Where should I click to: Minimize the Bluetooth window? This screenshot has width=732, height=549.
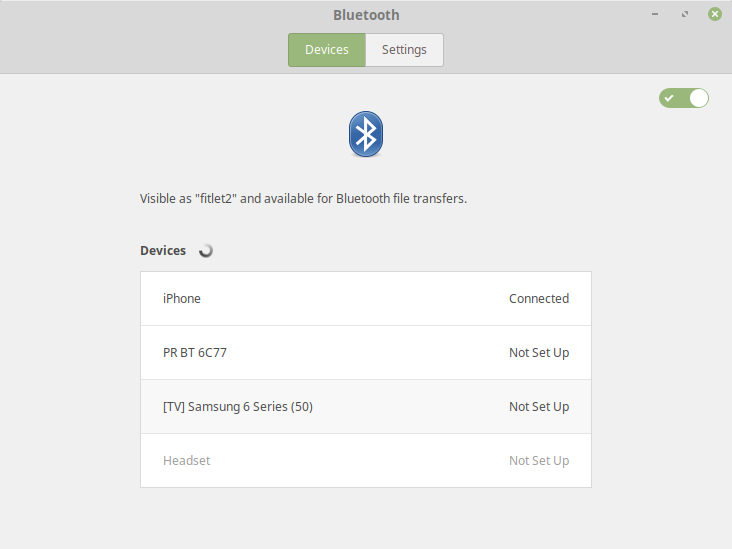(655, 14)
